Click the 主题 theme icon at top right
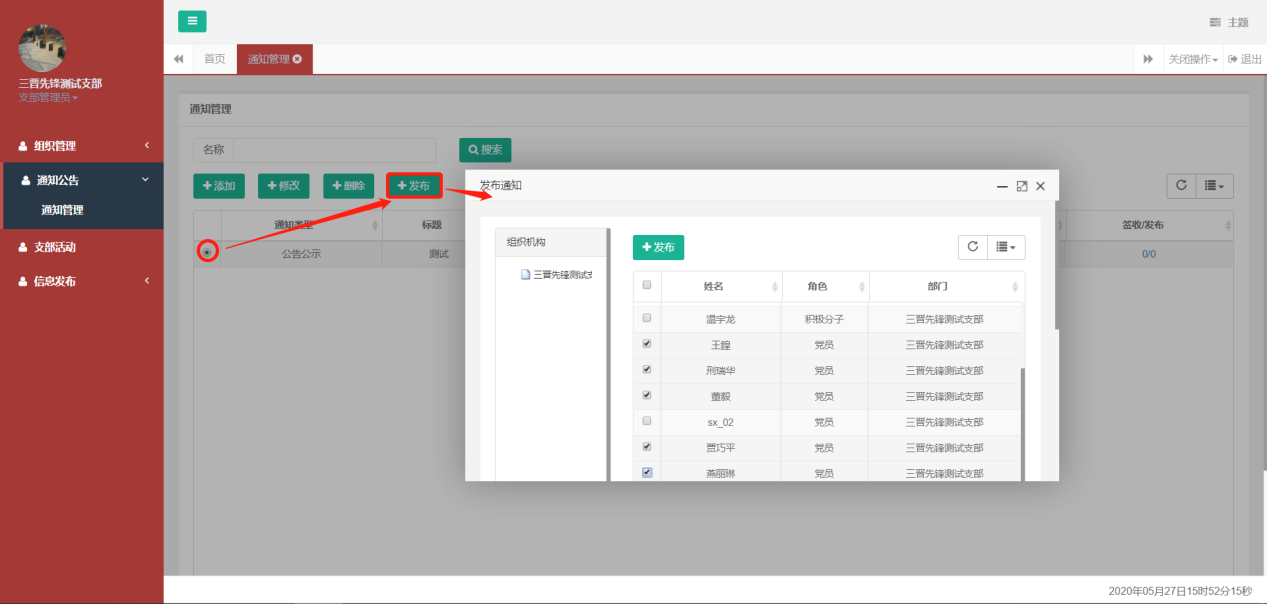 click(1215, 22)
